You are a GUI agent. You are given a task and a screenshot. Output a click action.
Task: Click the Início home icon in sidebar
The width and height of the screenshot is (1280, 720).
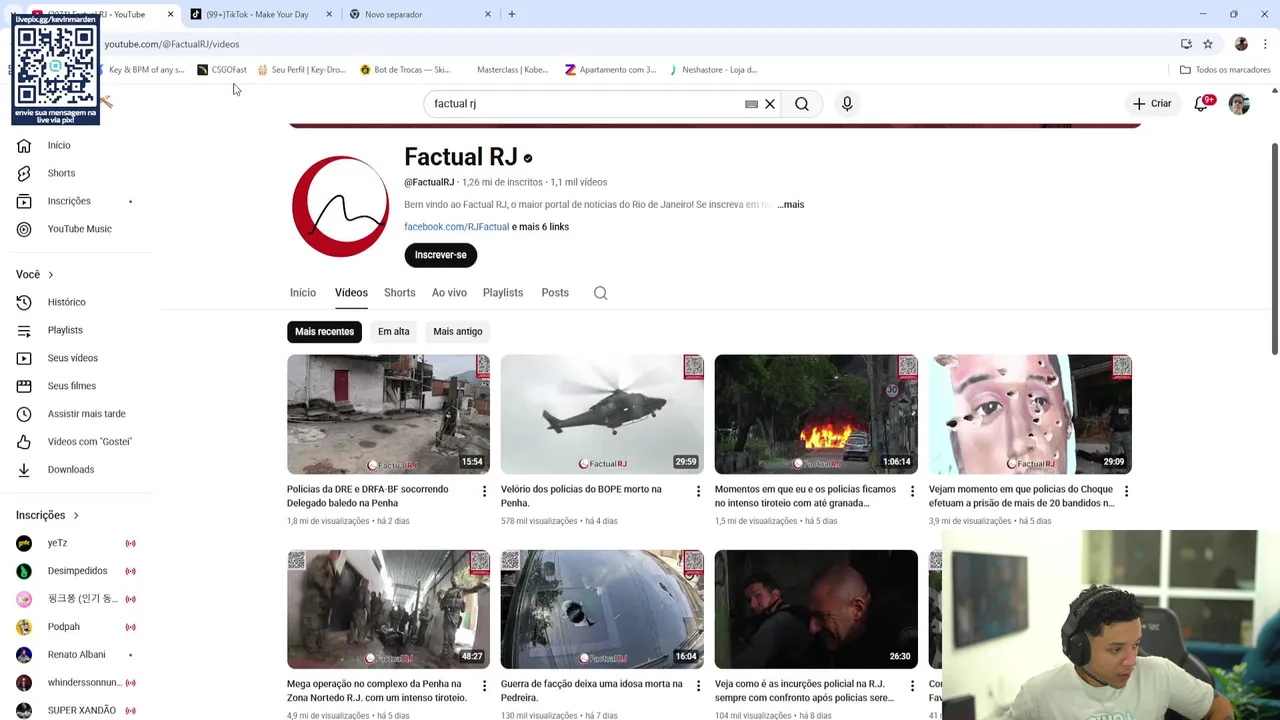click(24, 146)
